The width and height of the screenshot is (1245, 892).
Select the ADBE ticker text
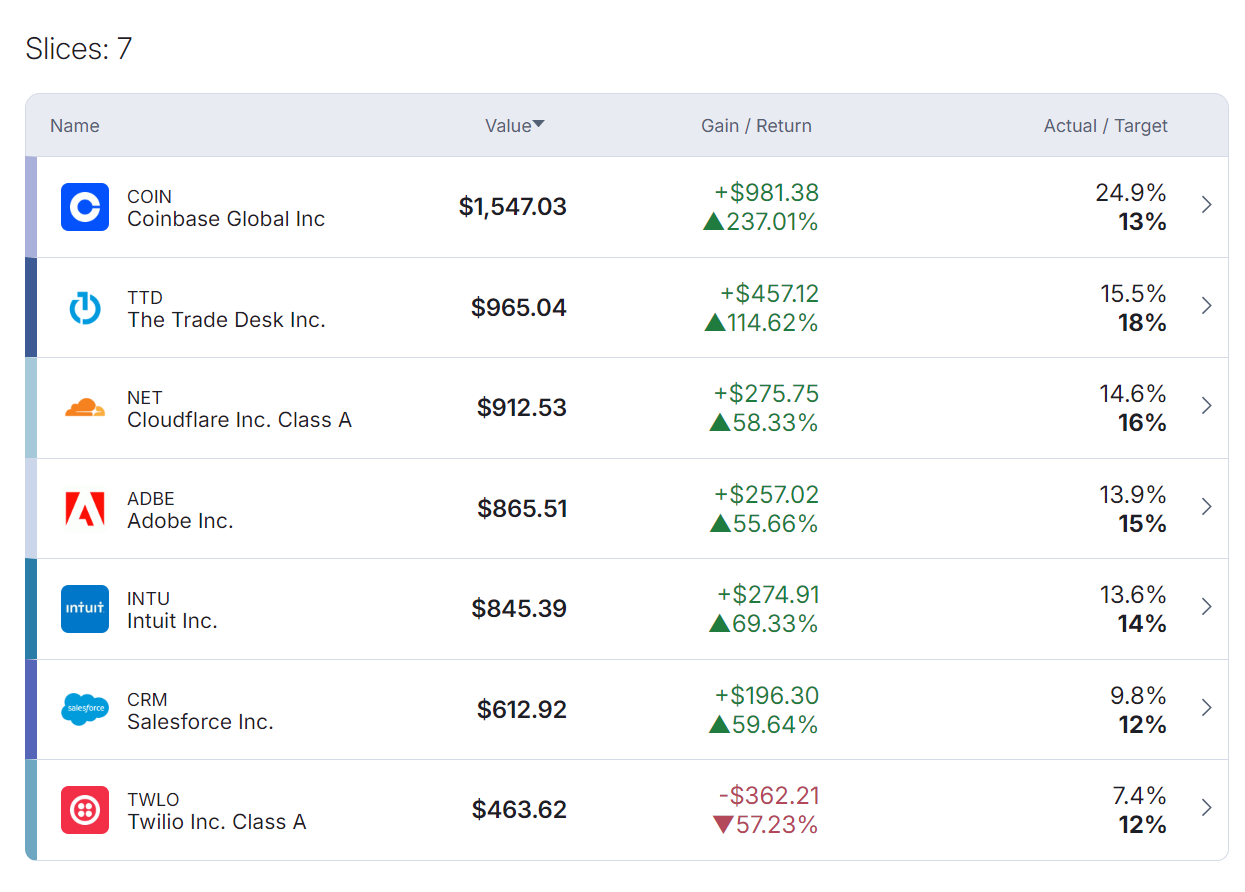151,499
